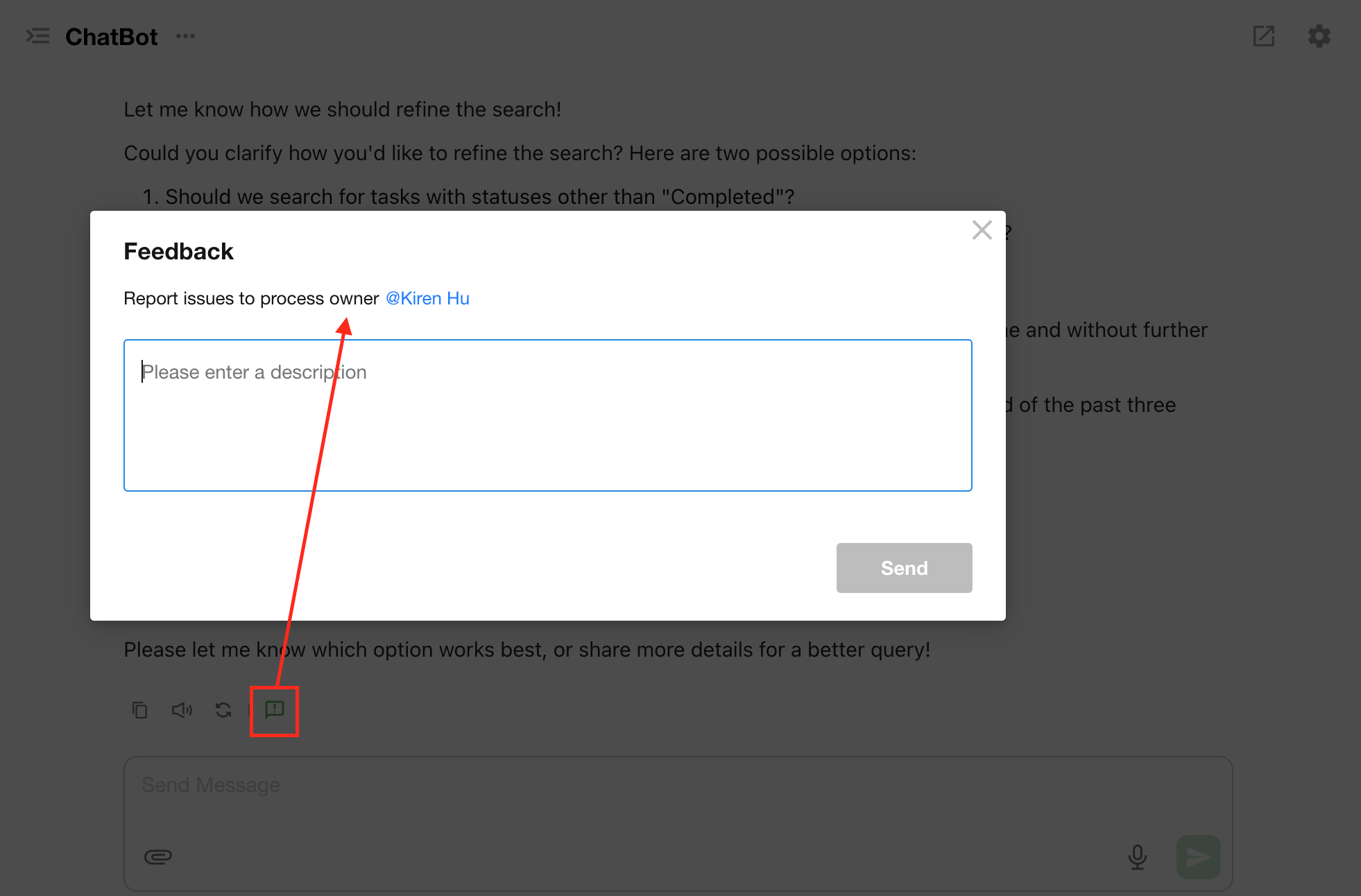The height and width of the screenshot is (896, 1361).
Task: Read the response aloud with speaker icon
Action: [182, 710]
